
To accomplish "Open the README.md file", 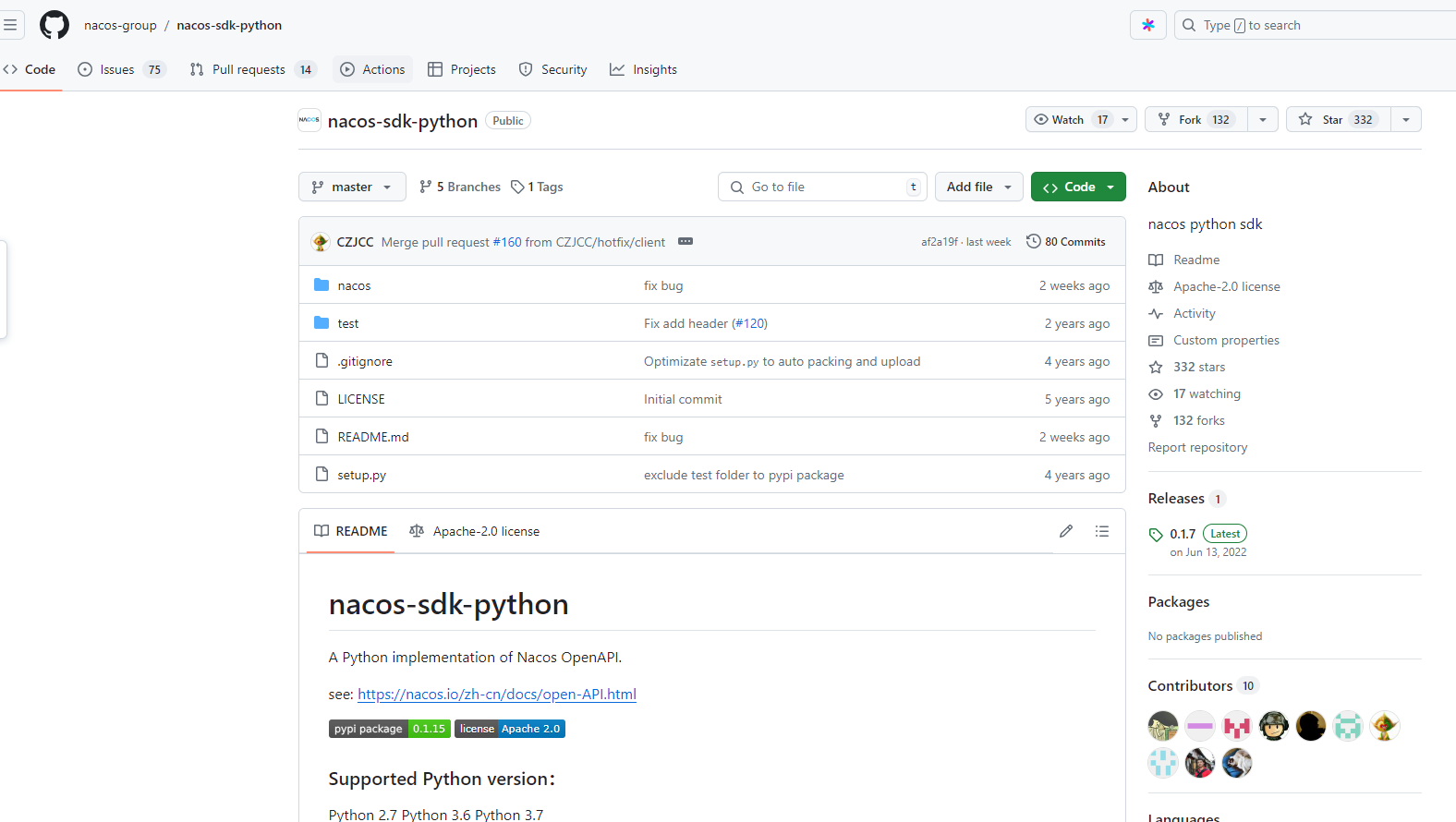I will click(x=373, y=437).
